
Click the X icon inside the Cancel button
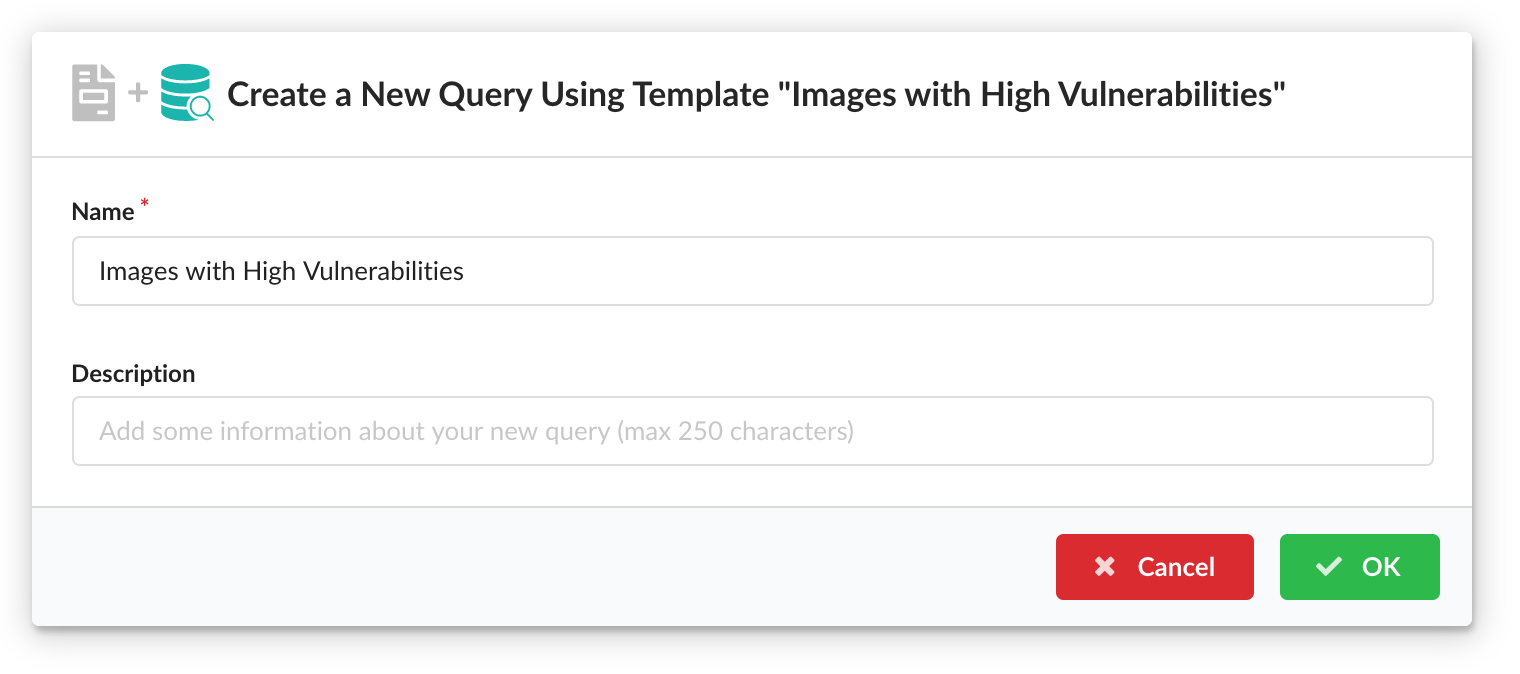(x=1105, y=567)
